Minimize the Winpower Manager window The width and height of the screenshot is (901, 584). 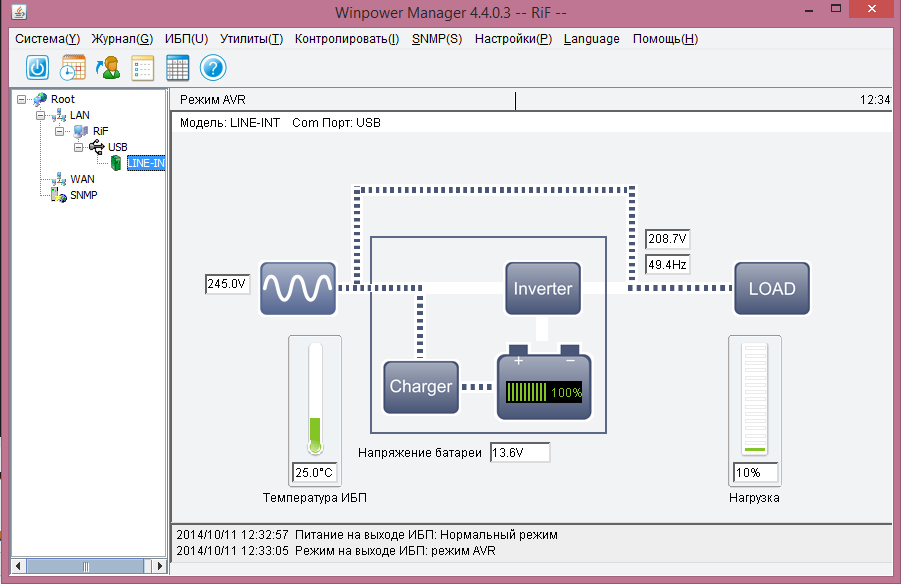click(809, 10)
